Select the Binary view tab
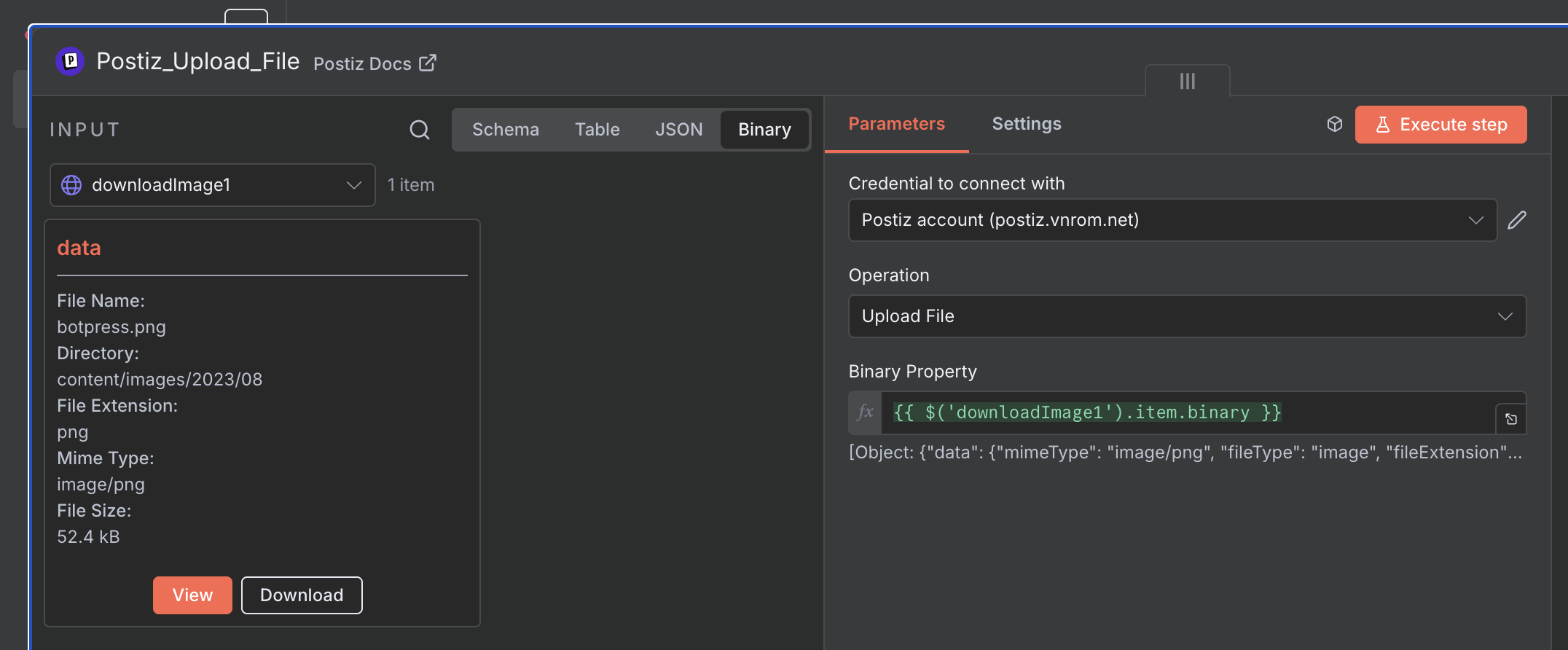 [x=764, y=130]
